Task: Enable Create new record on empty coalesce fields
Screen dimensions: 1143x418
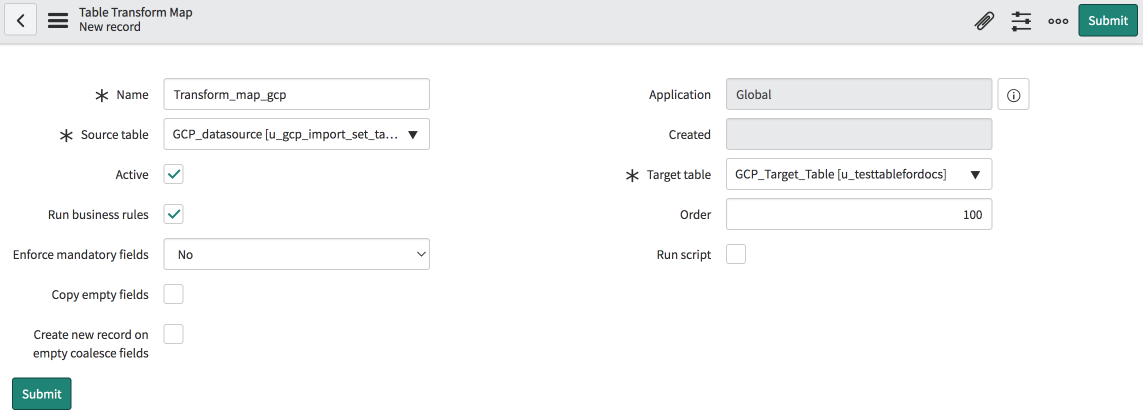Action: tap(174, 334)
